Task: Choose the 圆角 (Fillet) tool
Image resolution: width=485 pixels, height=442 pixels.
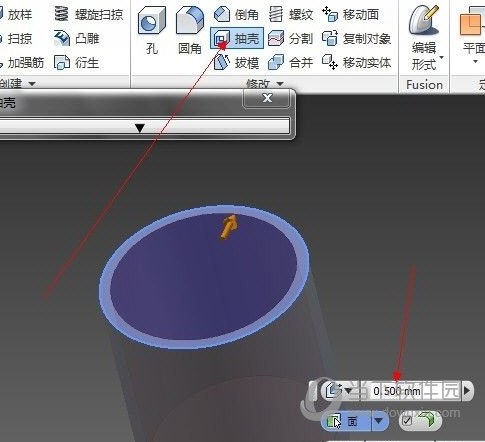Action: (x=190, y=31)
